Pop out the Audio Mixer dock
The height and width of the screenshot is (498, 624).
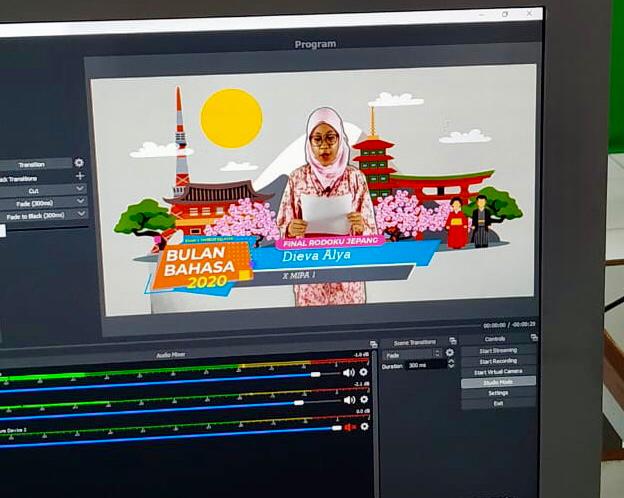pos(372,342)
